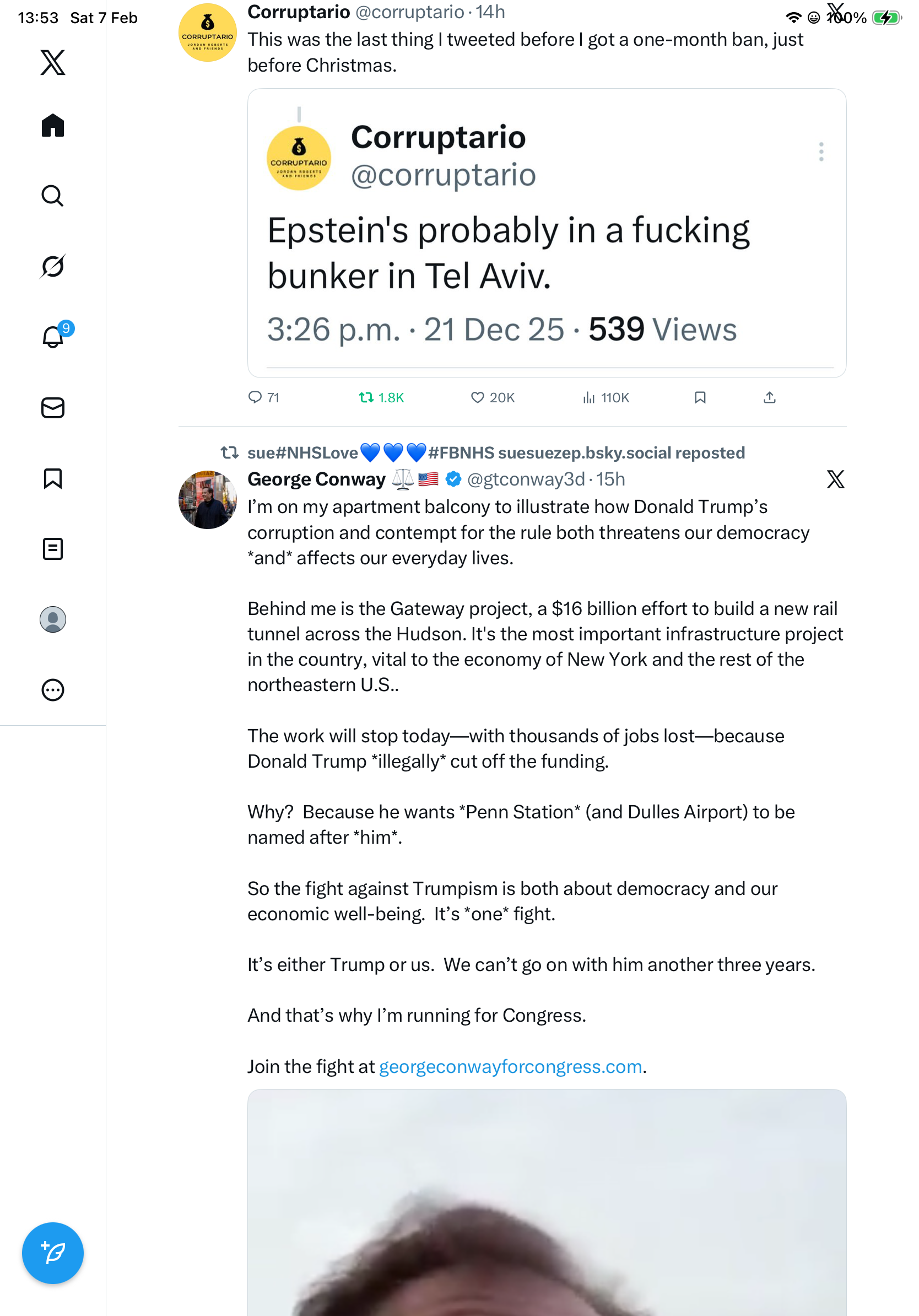The height and width of the screenshot is (1316, 919).
Task: Share the Corruptario post
Action: 770,397
